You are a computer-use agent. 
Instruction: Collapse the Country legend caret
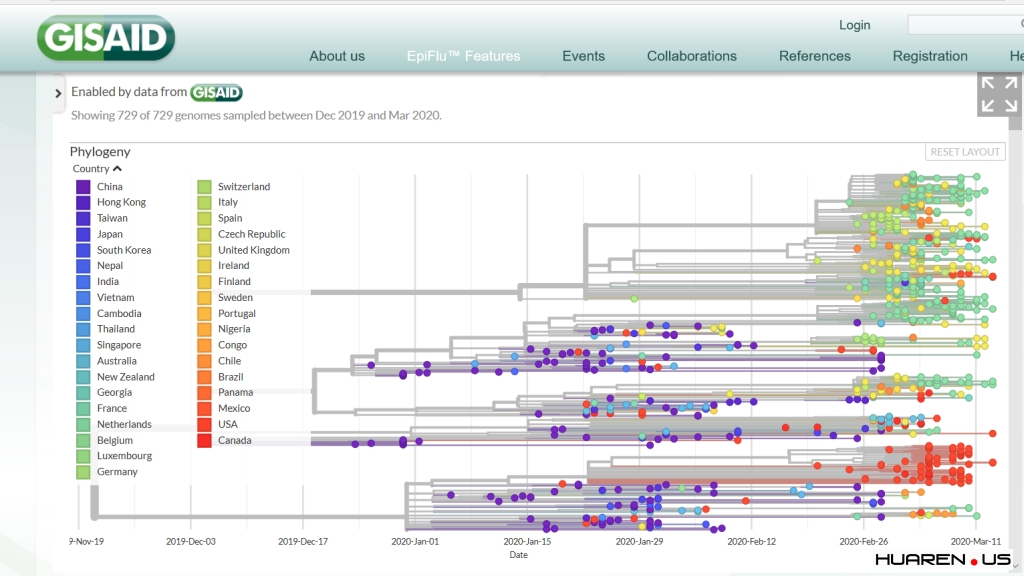117,169
